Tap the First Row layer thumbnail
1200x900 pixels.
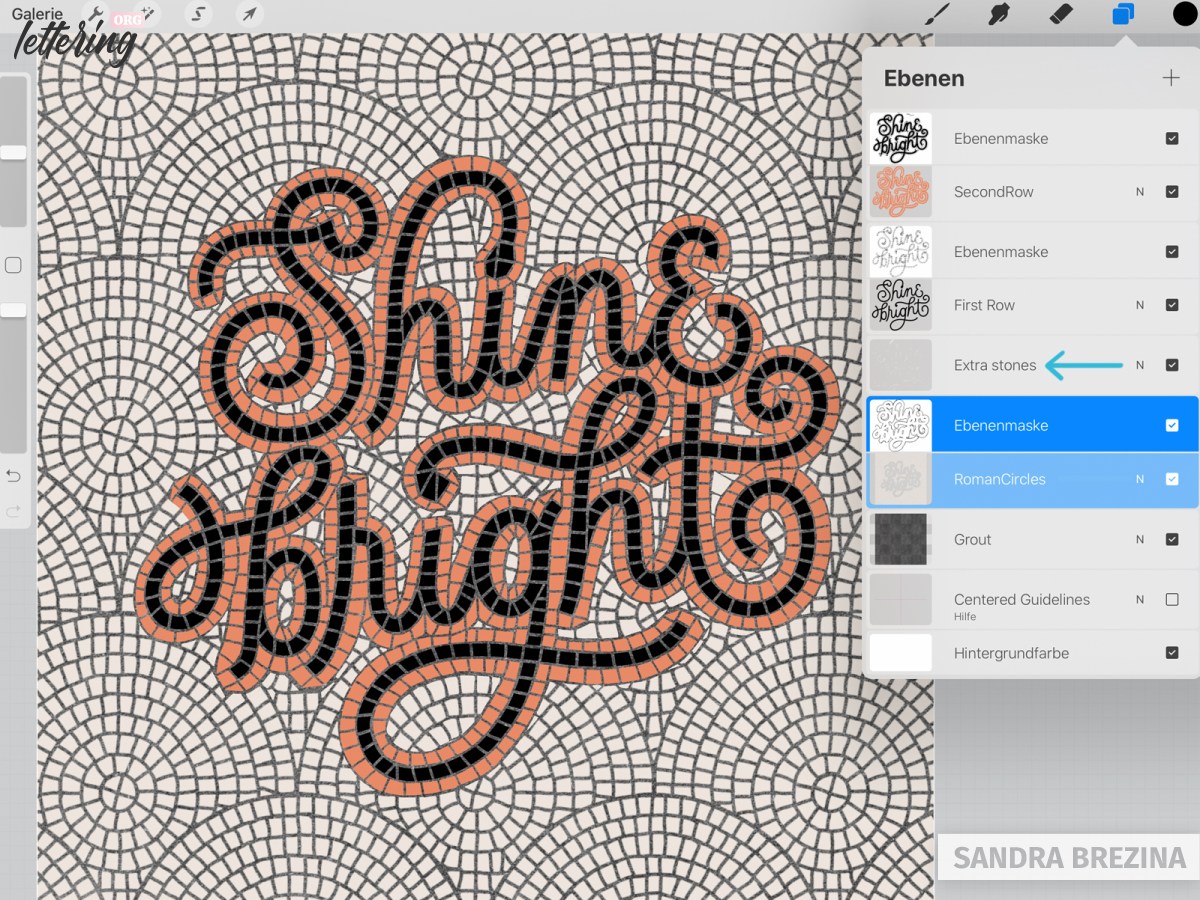pos(901,305)
